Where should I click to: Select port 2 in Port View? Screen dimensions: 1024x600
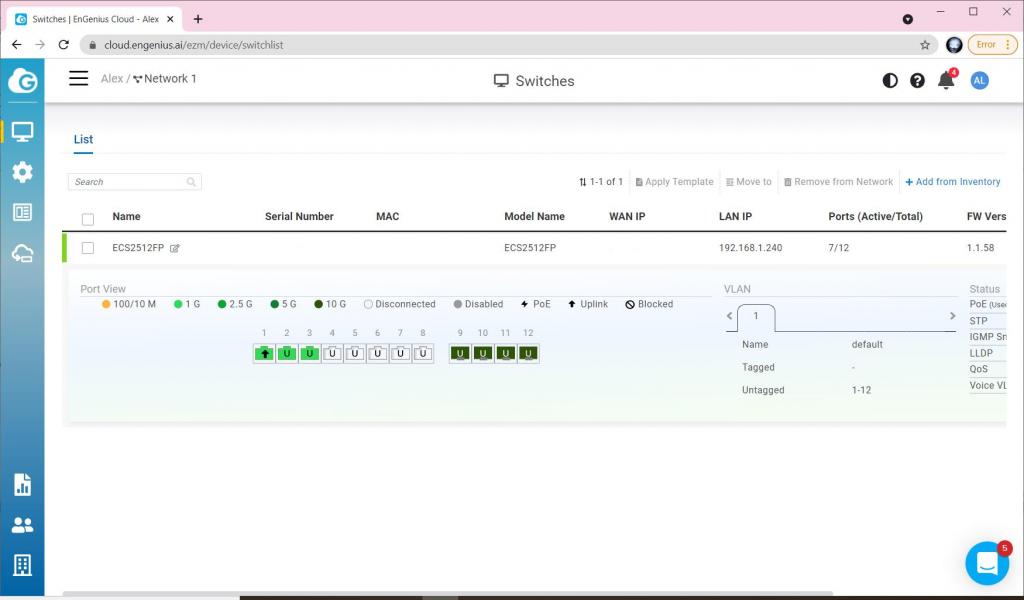[x=287, y=353]
